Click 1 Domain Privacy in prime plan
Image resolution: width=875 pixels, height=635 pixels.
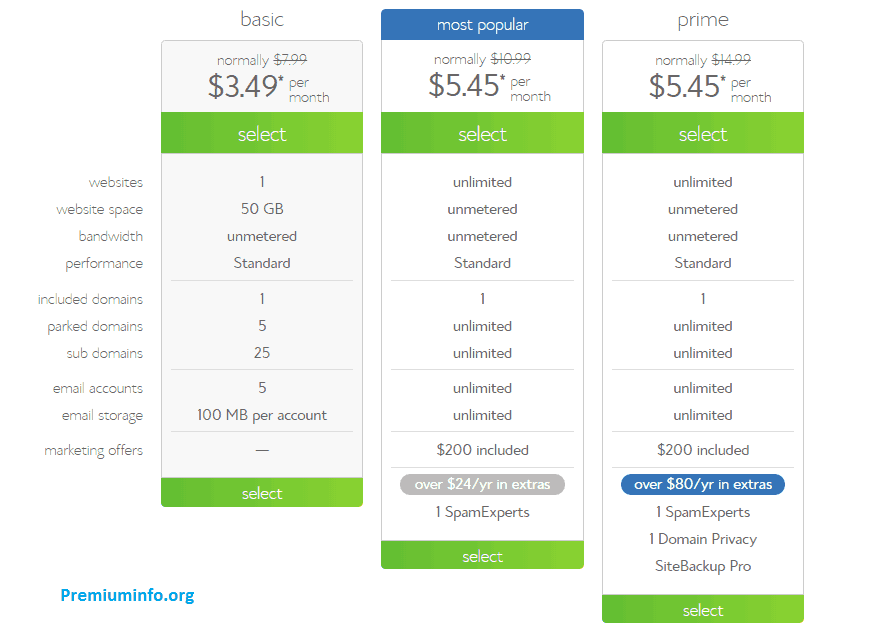tap(702, 539)
